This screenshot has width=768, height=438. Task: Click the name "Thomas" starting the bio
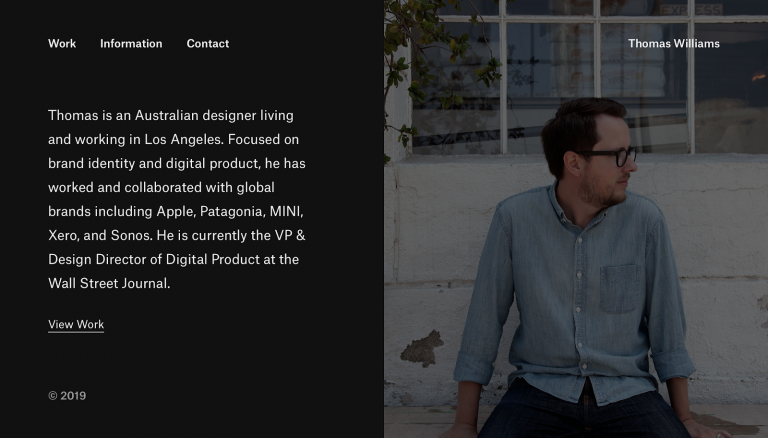point(73,115)
